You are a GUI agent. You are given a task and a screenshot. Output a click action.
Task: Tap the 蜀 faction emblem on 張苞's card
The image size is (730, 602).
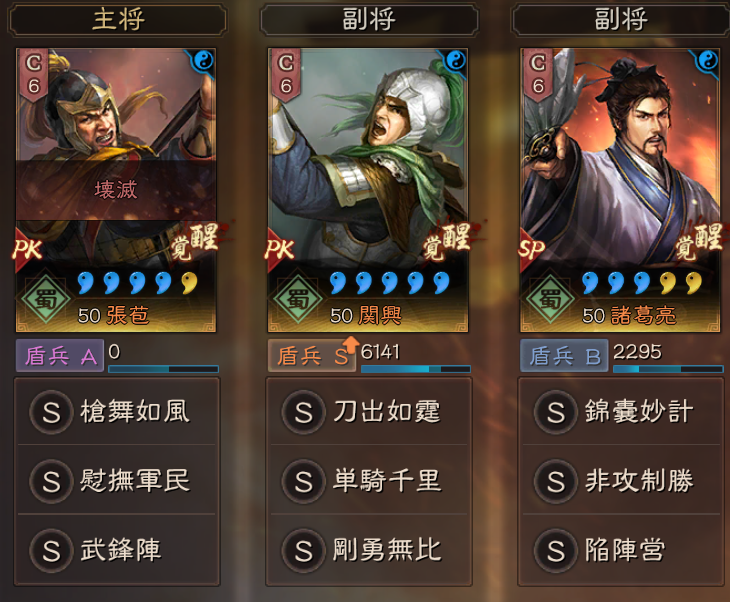pyautogui.click(x=46, y=298)
